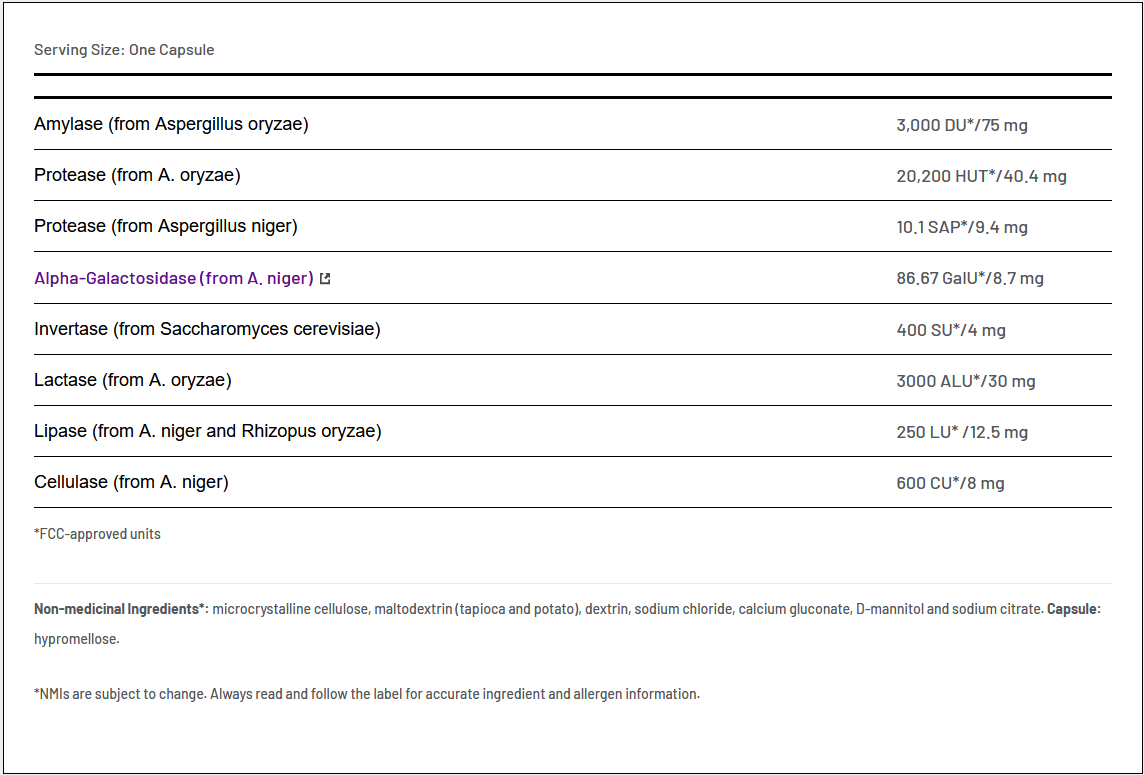Click the Non-medicinal Ingredients* heading text
Viewport: 1144px width, 775px height.
tap(121, 608)
